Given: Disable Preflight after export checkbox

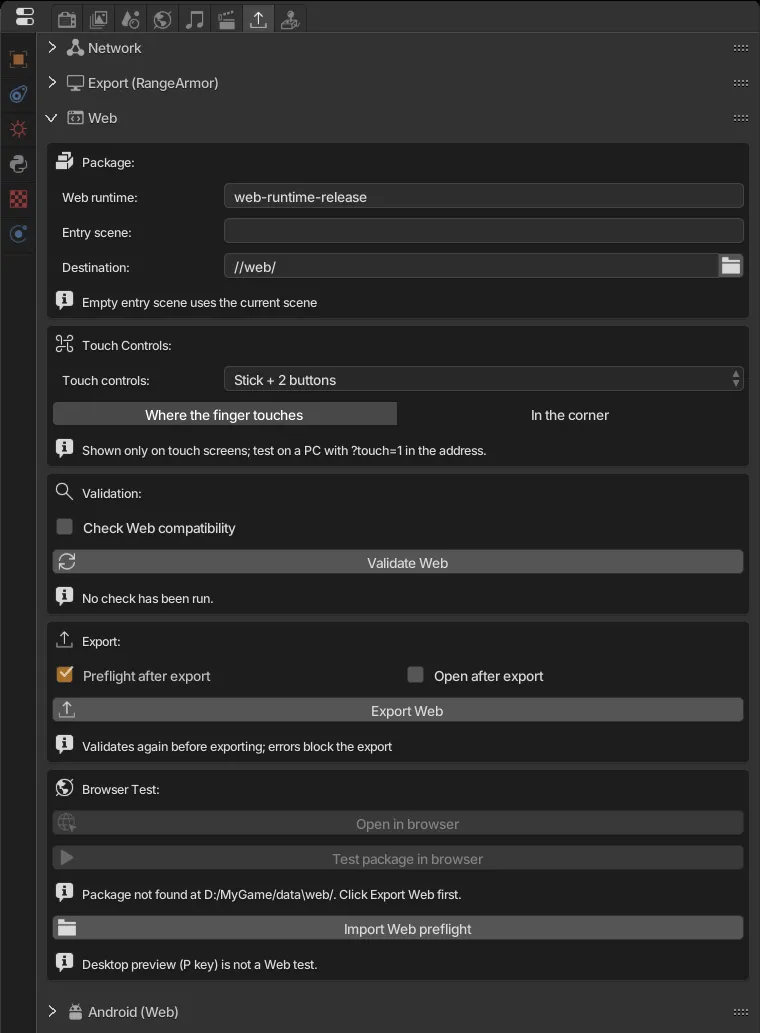Looking at the screenshot, I should pos(65,675).
